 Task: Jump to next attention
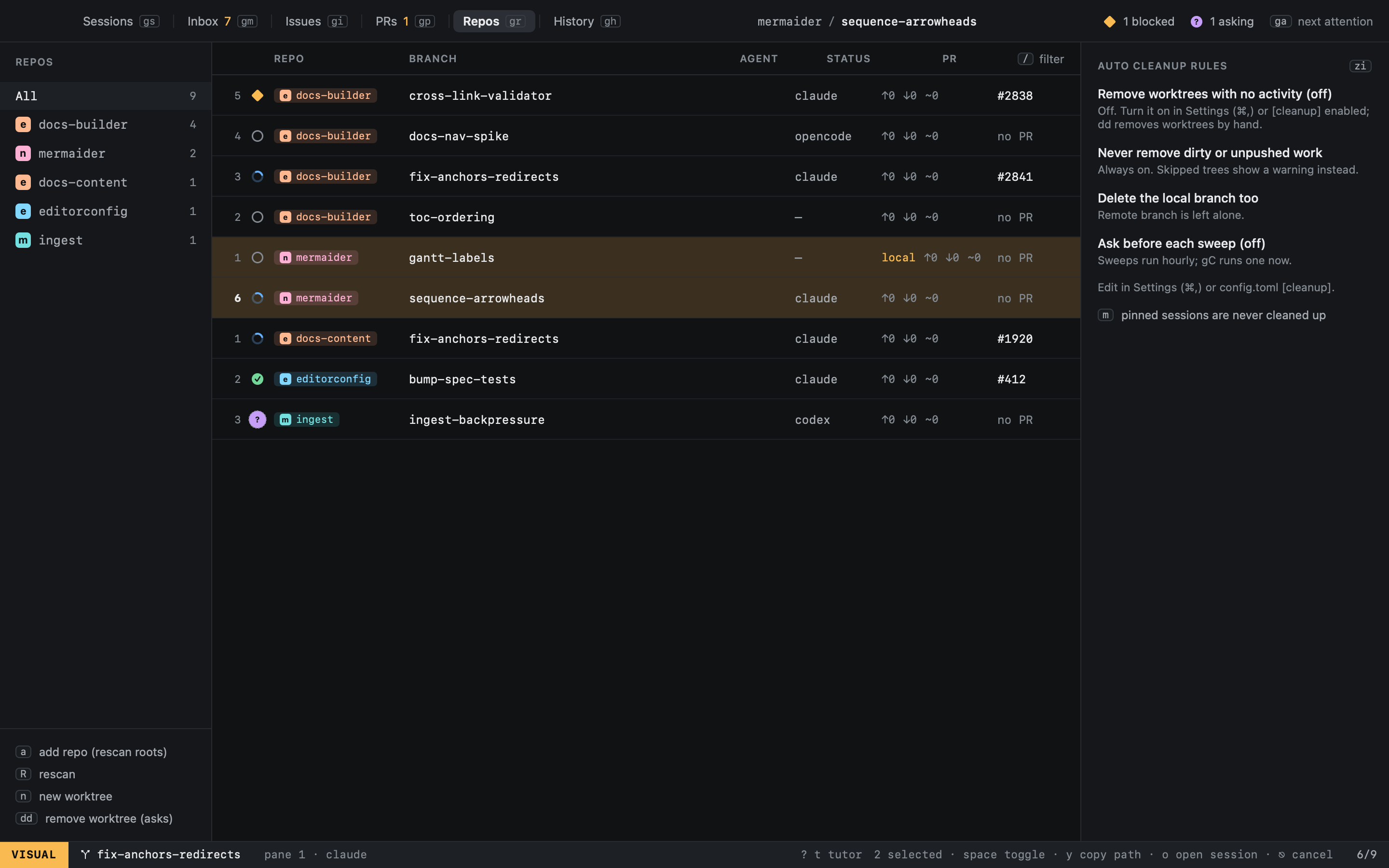(x=1321, y=22)
